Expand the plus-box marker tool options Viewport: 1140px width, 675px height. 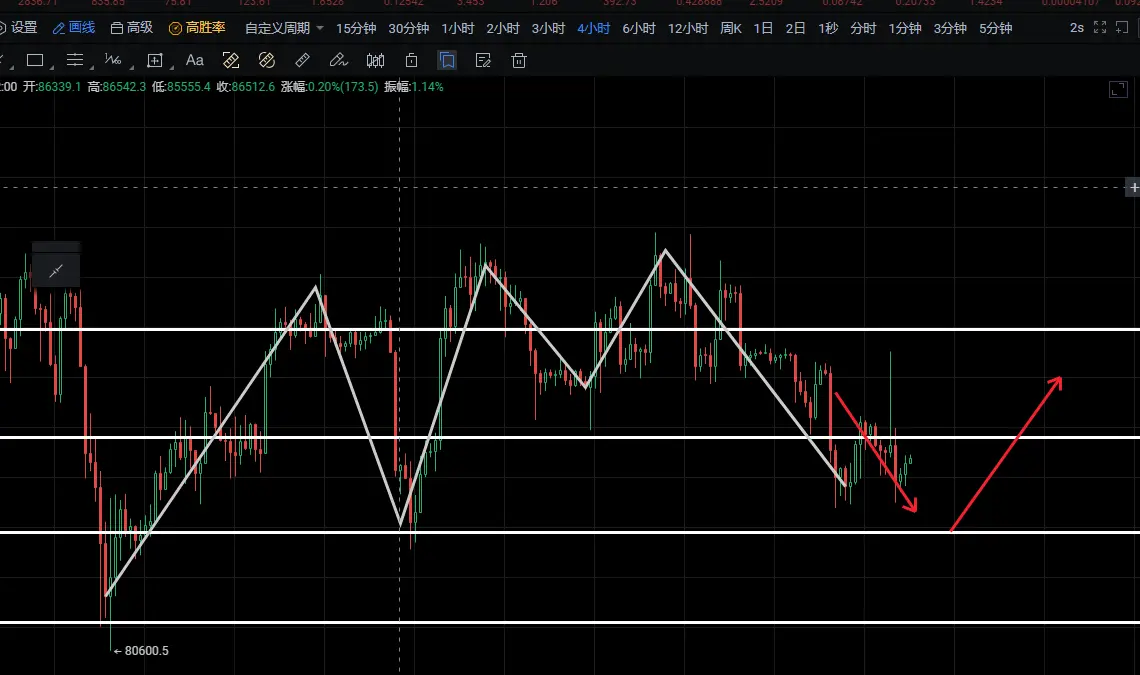click(x=172, y=67)
